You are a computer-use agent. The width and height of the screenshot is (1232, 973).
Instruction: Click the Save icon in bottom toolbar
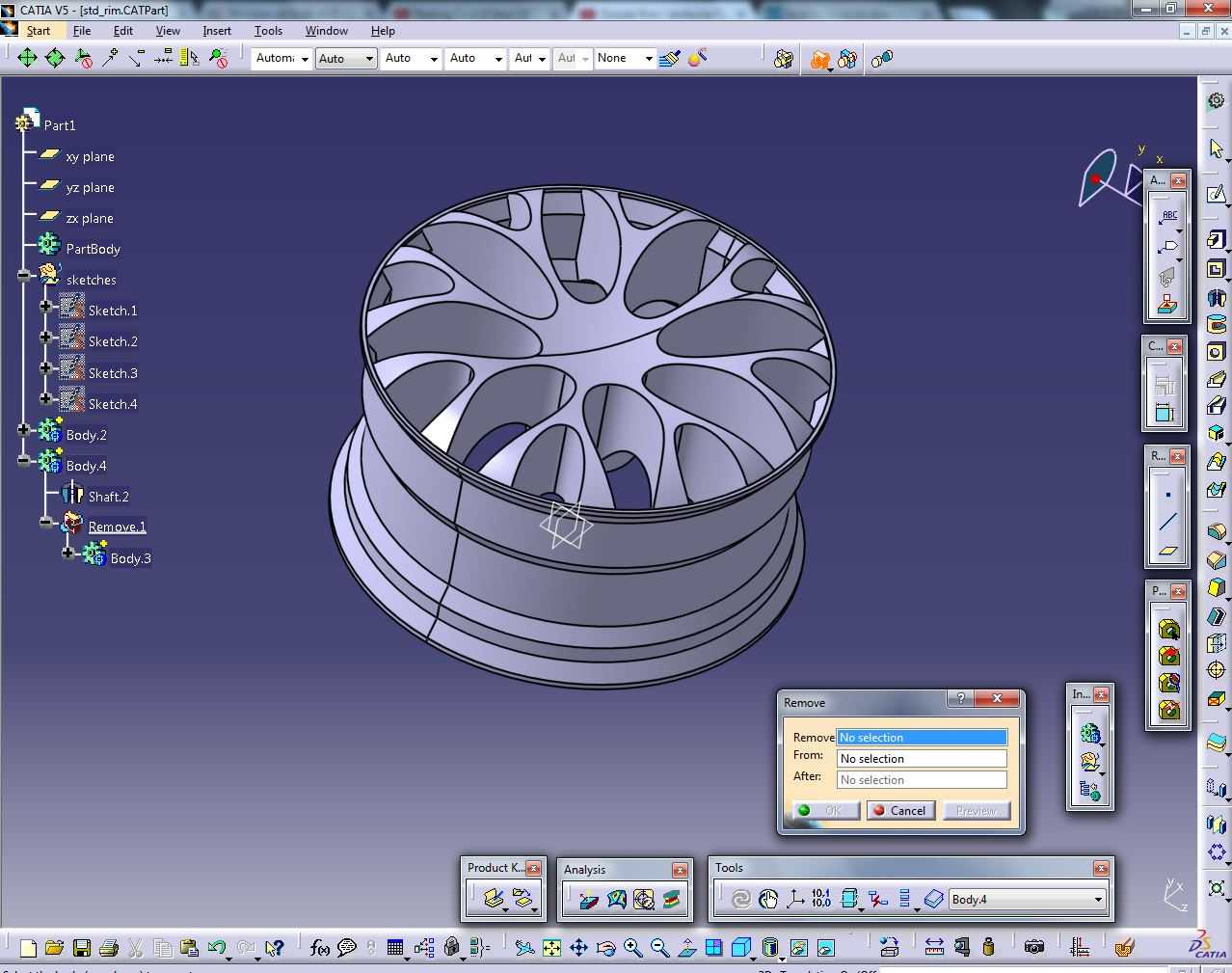(x=81, y=948)
